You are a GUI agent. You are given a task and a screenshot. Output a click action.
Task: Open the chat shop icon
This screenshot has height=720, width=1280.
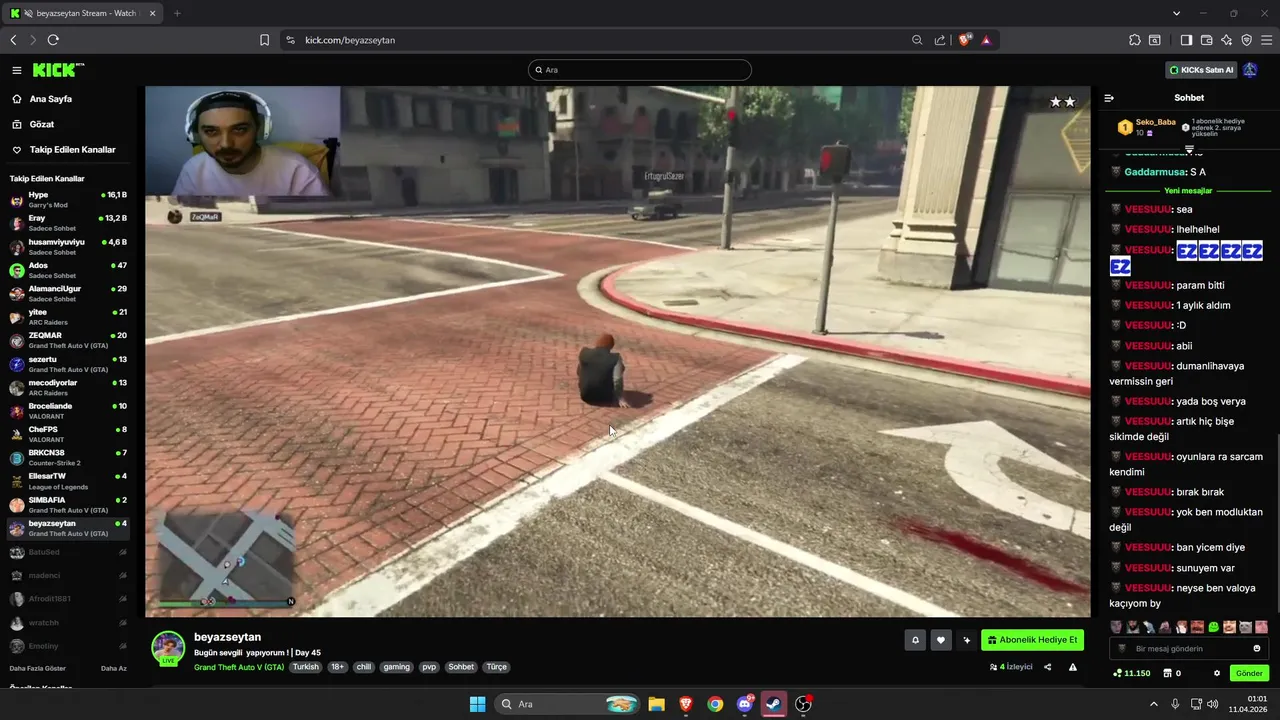click(1170, 673)
